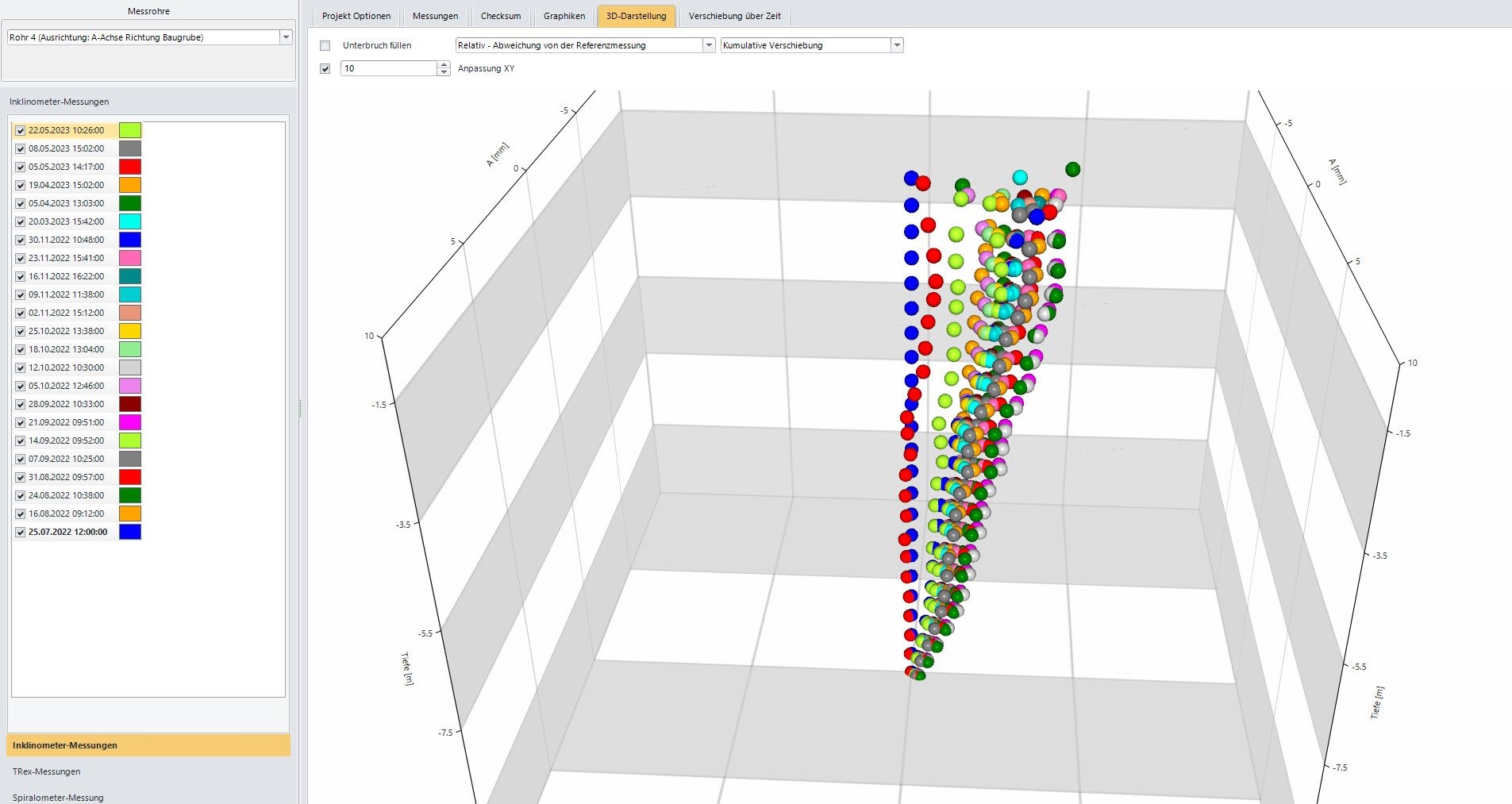Switch to the Projekt Optionen tab
This screenshot has height=804, width=1512.
(x=356, y=16)
